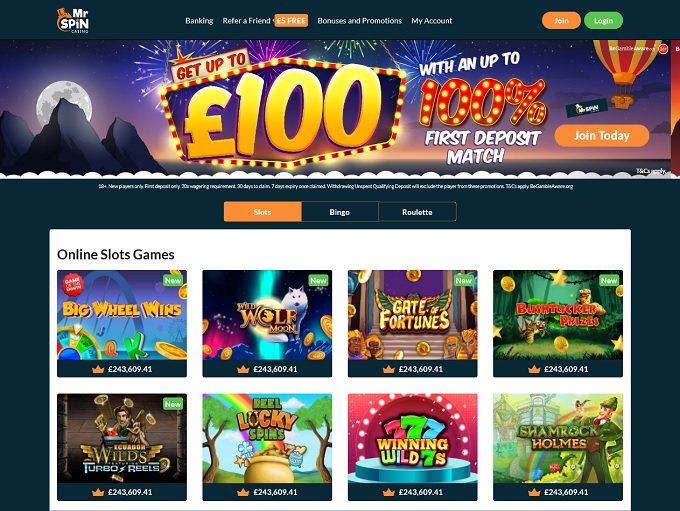Open the Banking menu
This screenshot has width=680, height=511.
point(199,20)
